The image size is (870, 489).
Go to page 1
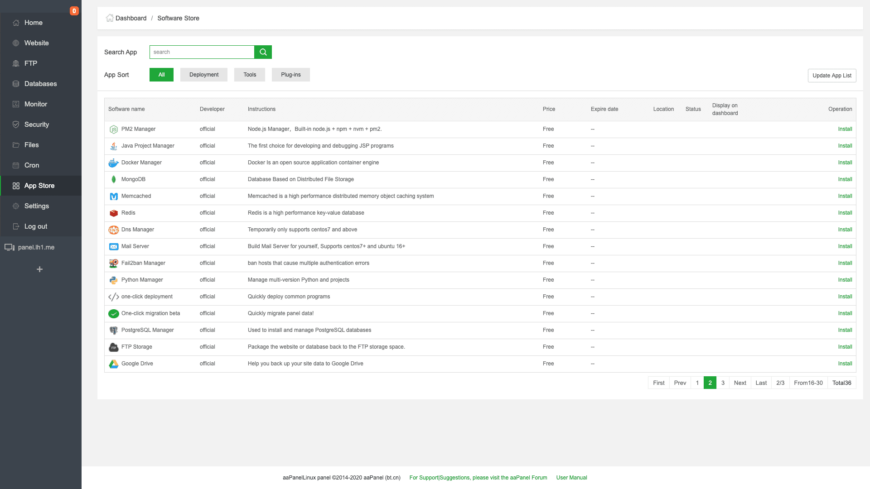pos(697,383)
